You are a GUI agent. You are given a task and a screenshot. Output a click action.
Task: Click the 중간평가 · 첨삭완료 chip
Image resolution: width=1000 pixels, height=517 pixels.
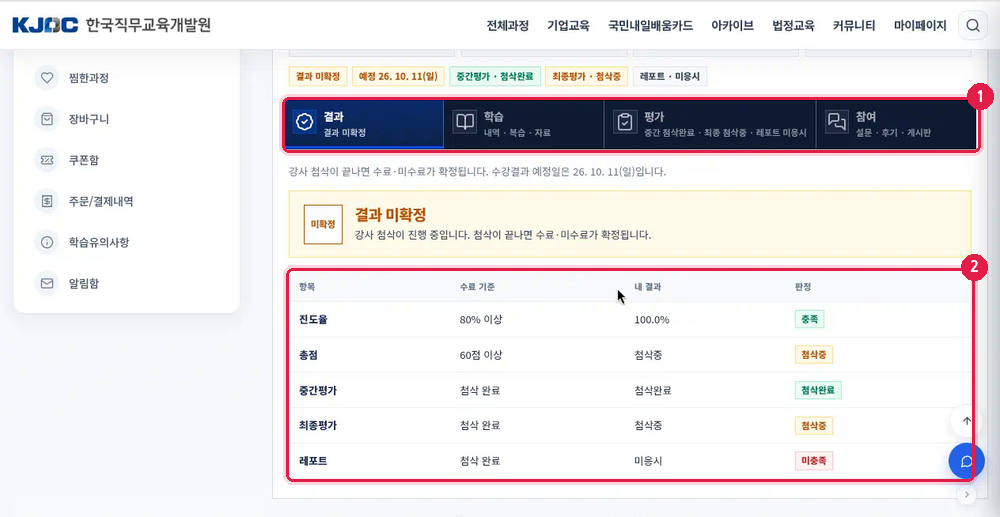pos(496,76)
